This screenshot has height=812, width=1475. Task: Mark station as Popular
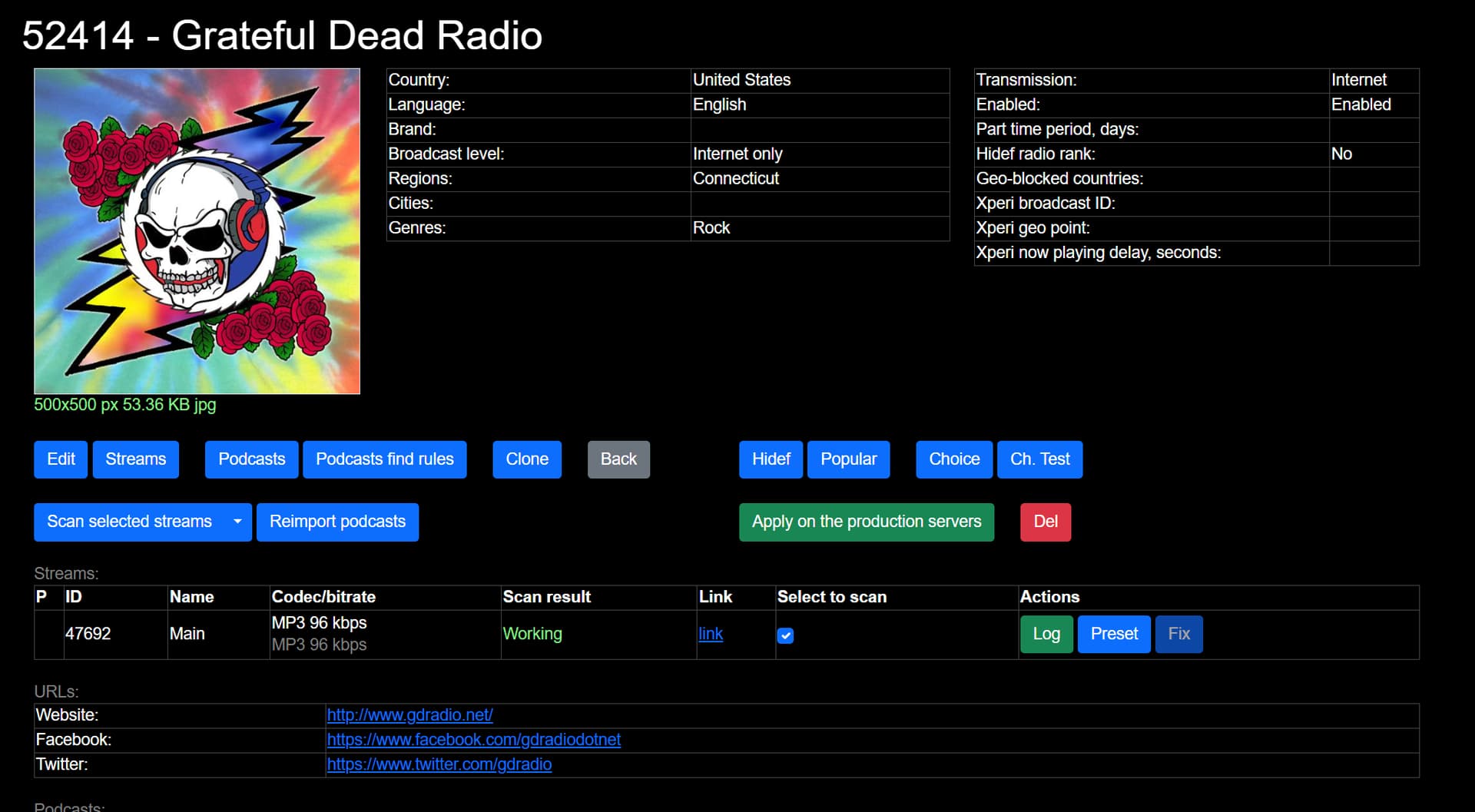[847, 459]
